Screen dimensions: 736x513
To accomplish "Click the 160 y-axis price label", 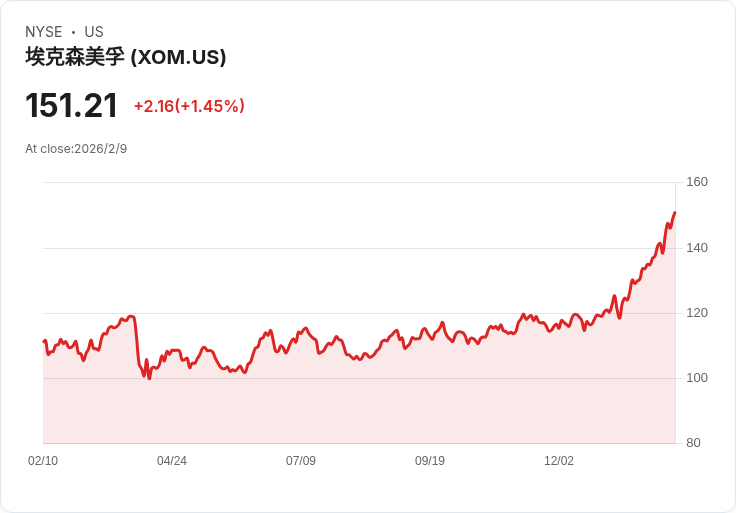I will point(697,182).
